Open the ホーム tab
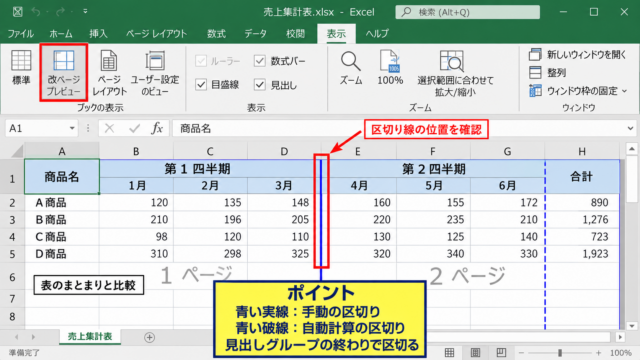Image resolution: width=640 pixels, height=360 pixels. [61, 33]
